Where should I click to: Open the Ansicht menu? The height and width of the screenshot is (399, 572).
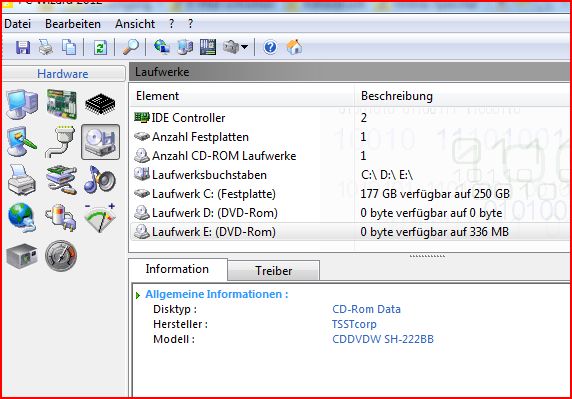click(x=135, y=24)
